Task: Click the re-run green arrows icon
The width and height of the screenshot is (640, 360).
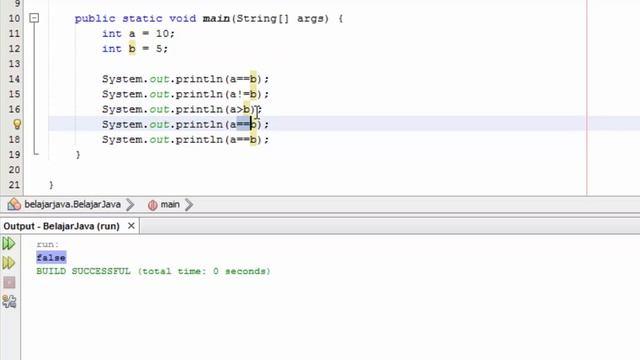Action: pos(9,244)
